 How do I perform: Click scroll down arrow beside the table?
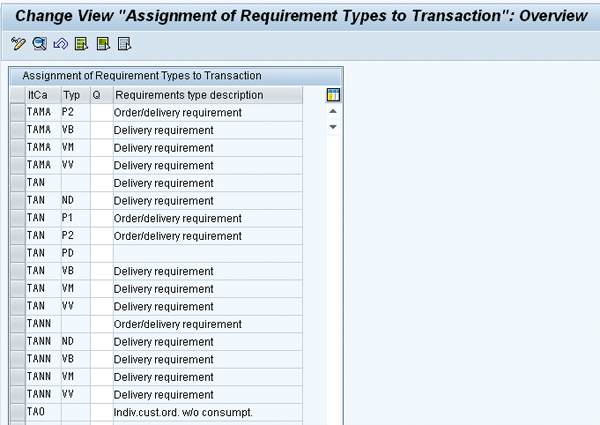tap(333, 127)
